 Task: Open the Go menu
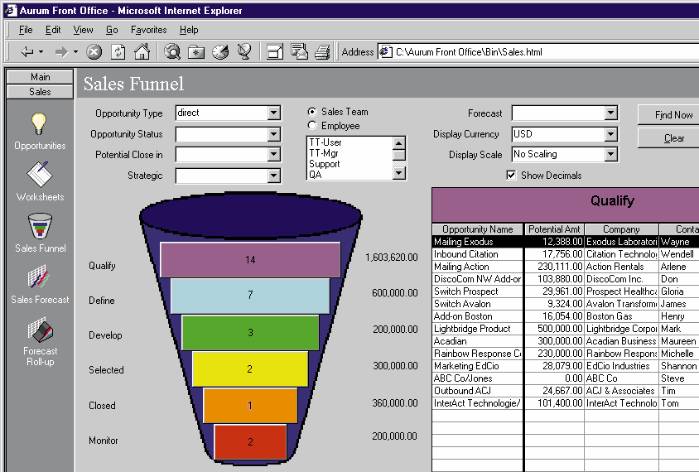click(112, 30)
